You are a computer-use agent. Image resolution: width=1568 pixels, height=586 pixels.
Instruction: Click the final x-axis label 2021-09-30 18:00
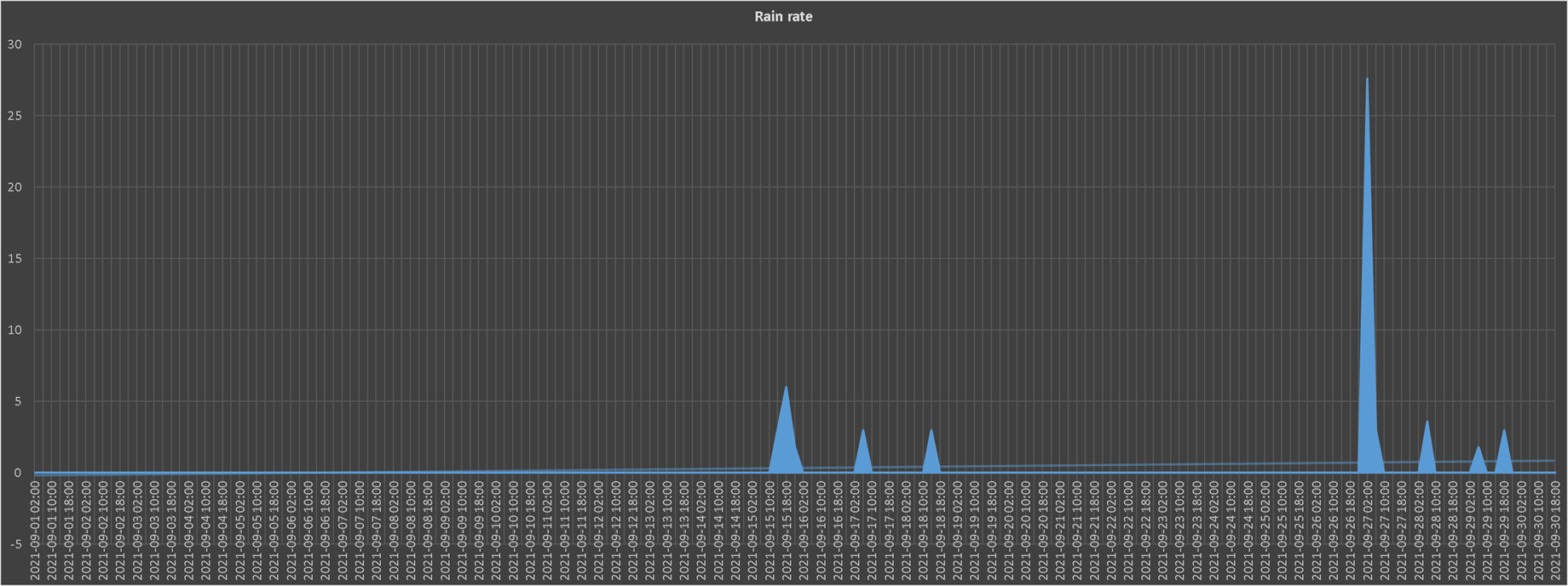(x=1555, y=530)
